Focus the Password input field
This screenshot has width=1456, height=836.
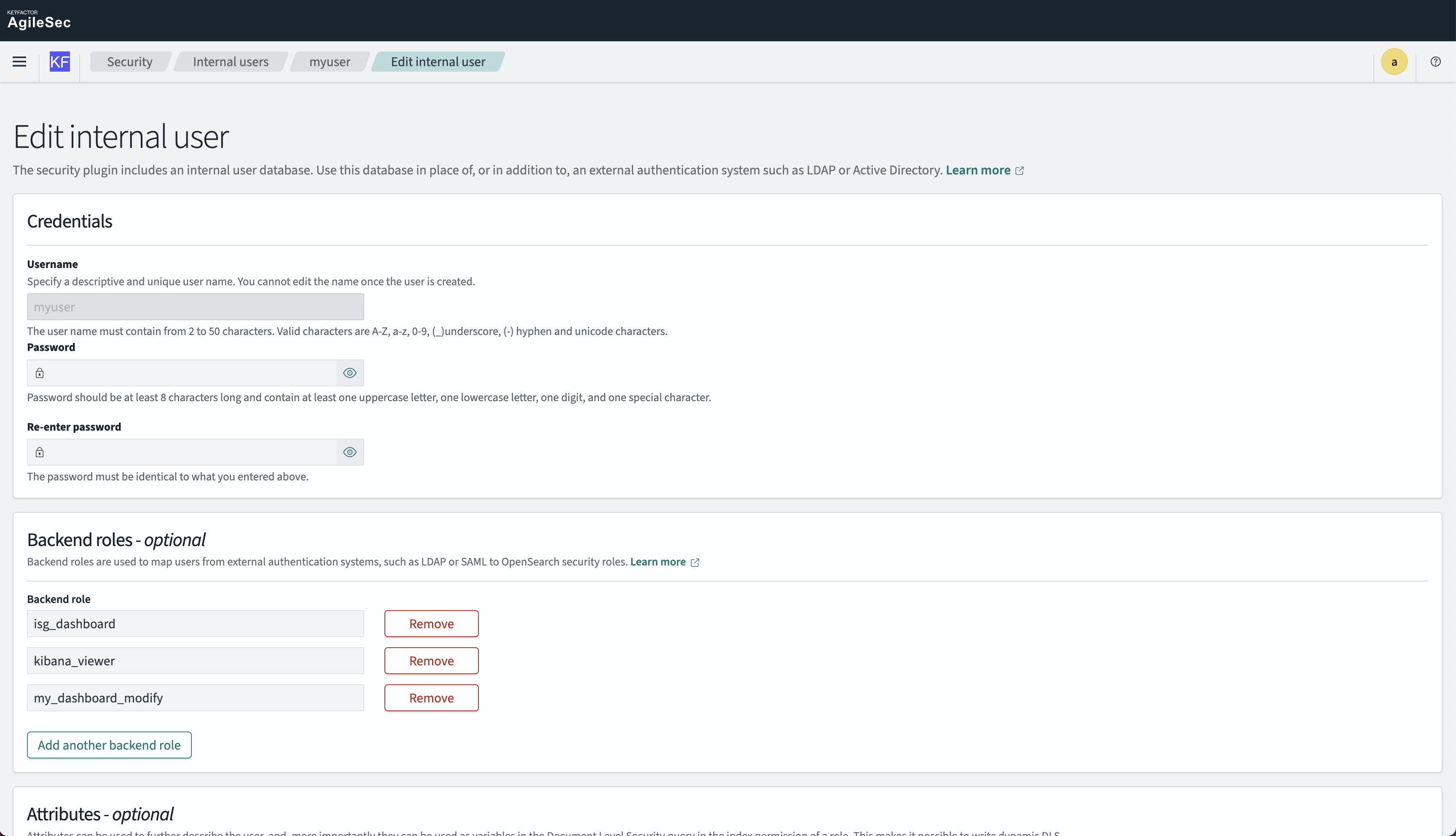(x=190, y=372)
